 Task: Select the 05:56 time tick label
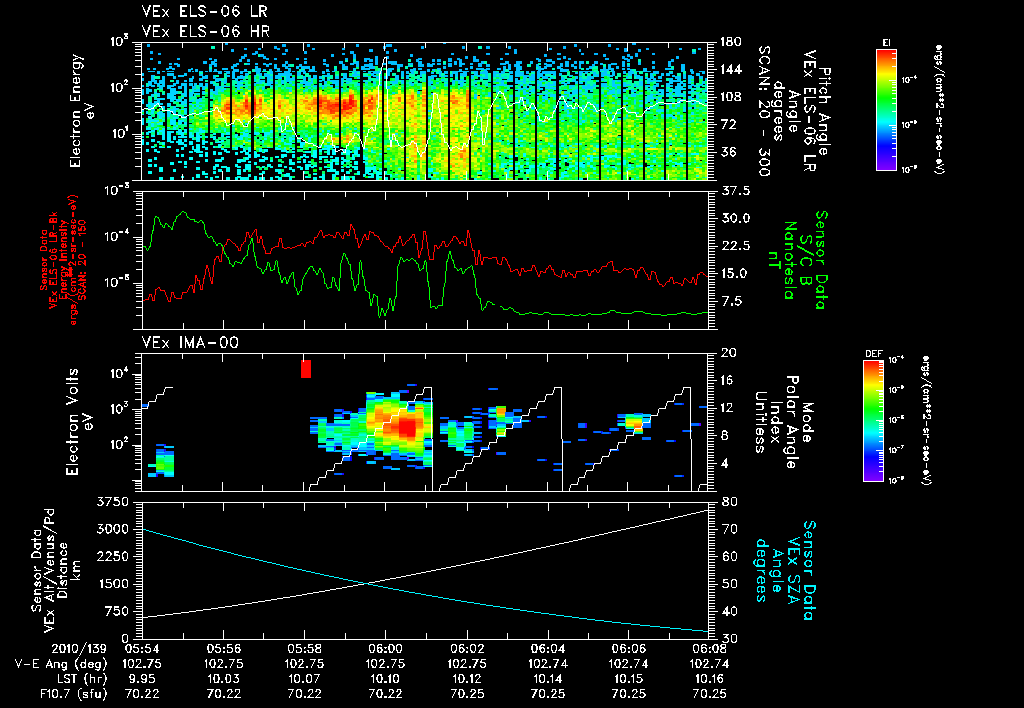pos(223,649)
